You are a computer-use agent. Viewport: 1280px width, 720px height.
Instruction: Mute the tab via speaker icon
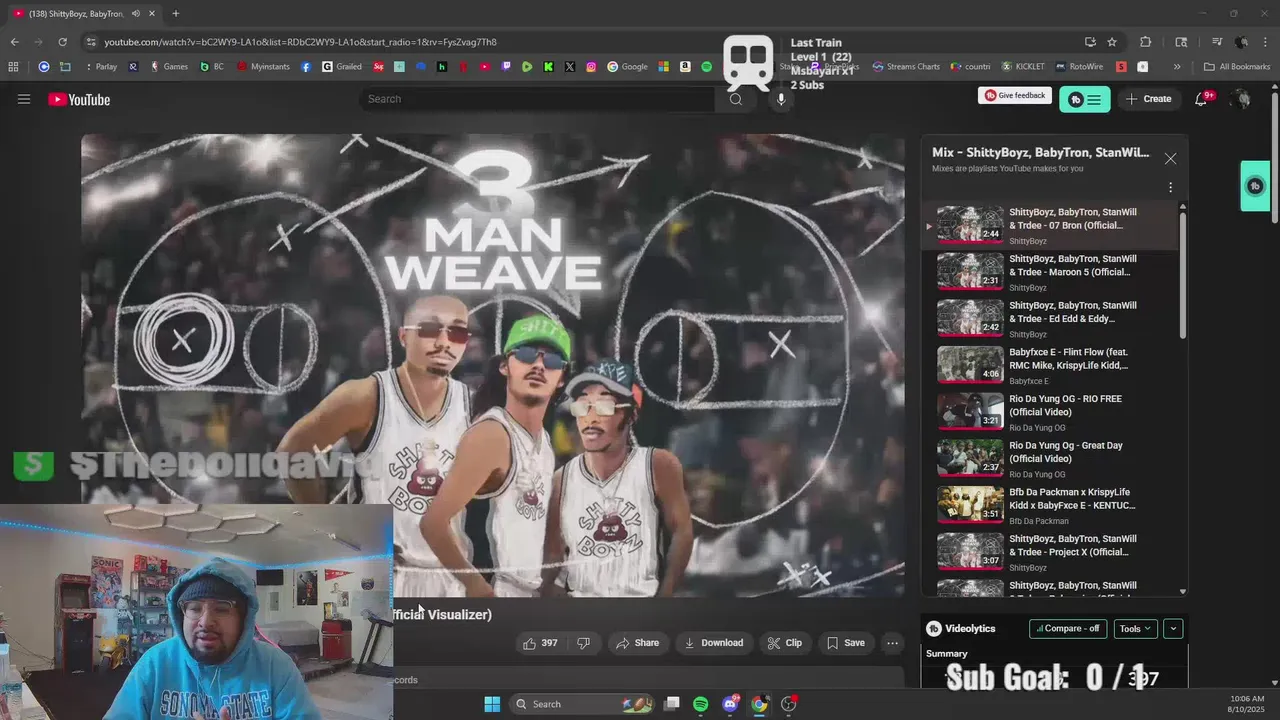coord(135,13)
